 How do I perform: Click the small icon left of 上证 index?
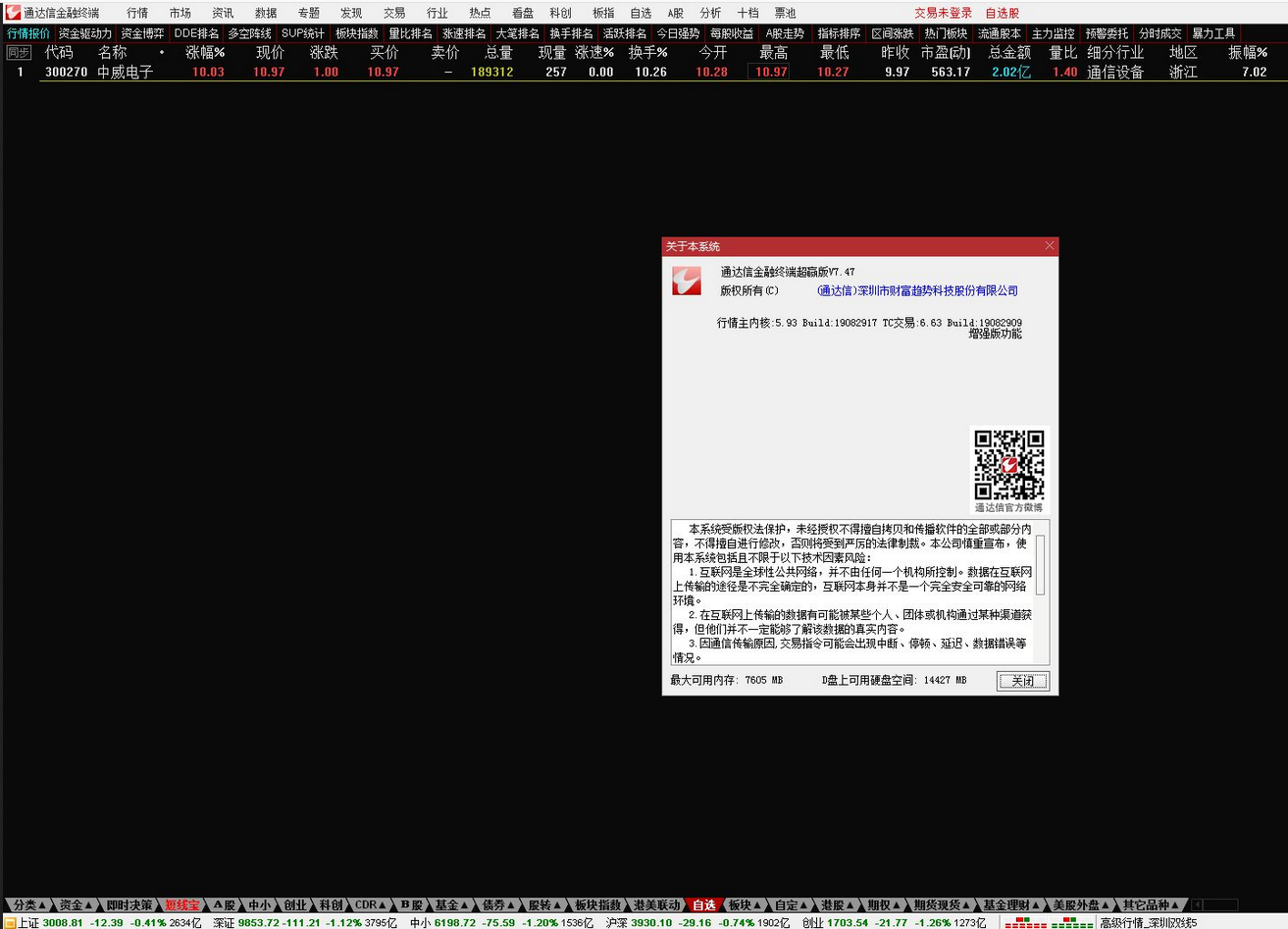point(9,922)
